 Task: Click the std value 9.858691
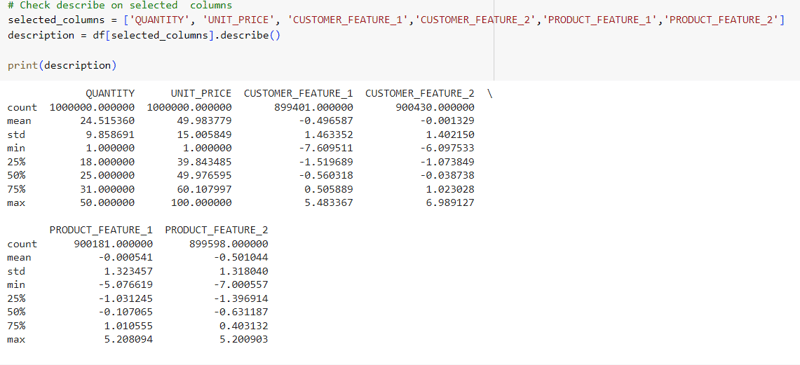110,135
